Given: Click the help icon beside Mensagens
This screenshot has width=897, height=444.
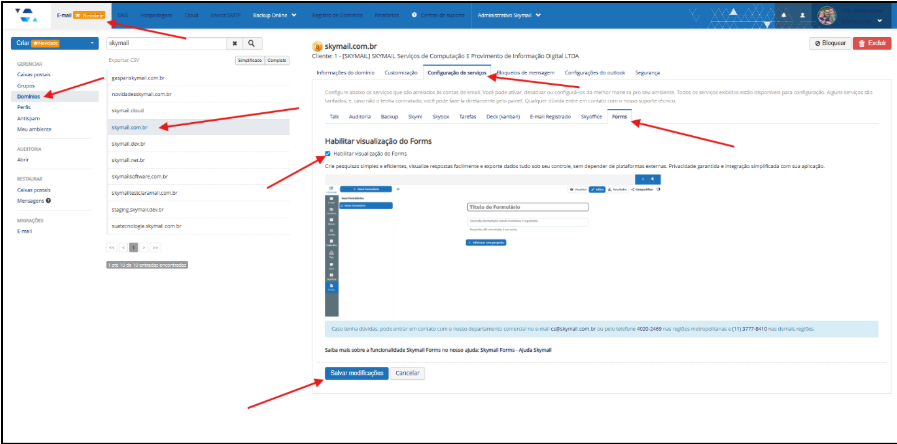Looking at the screenshot, I should coord(48,200).
